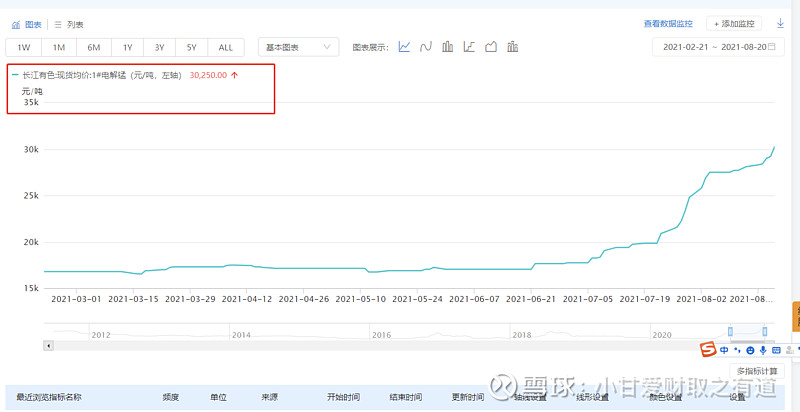Select the ALL time range
This screenshot has height=412, width=800.
click(x=226, y=47)
